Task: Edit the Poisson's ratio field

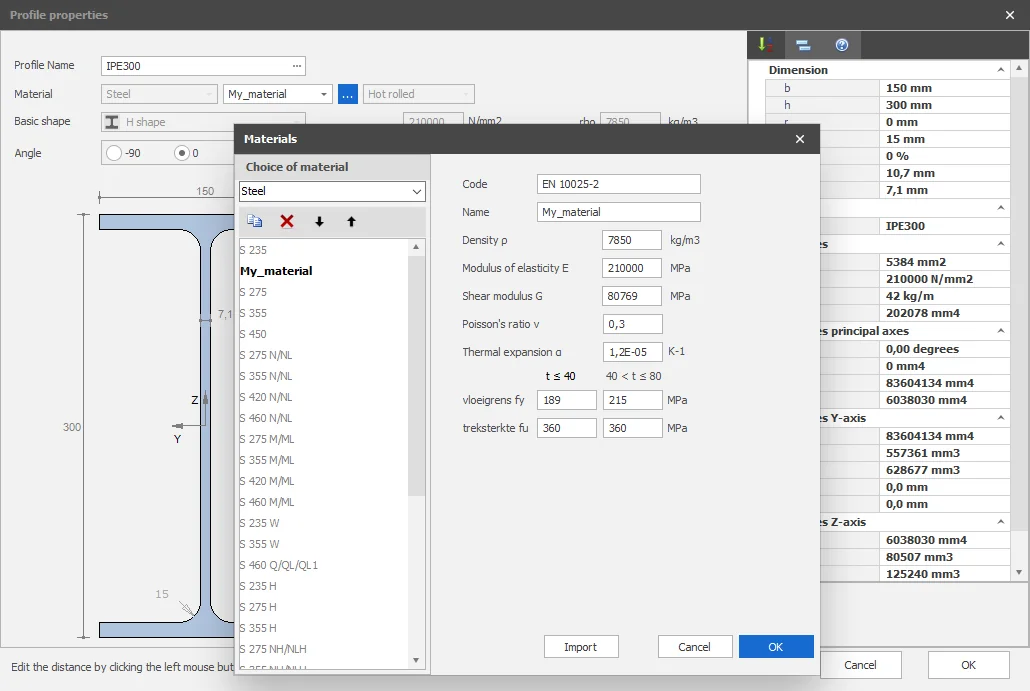Action: (x=631, y=324)
